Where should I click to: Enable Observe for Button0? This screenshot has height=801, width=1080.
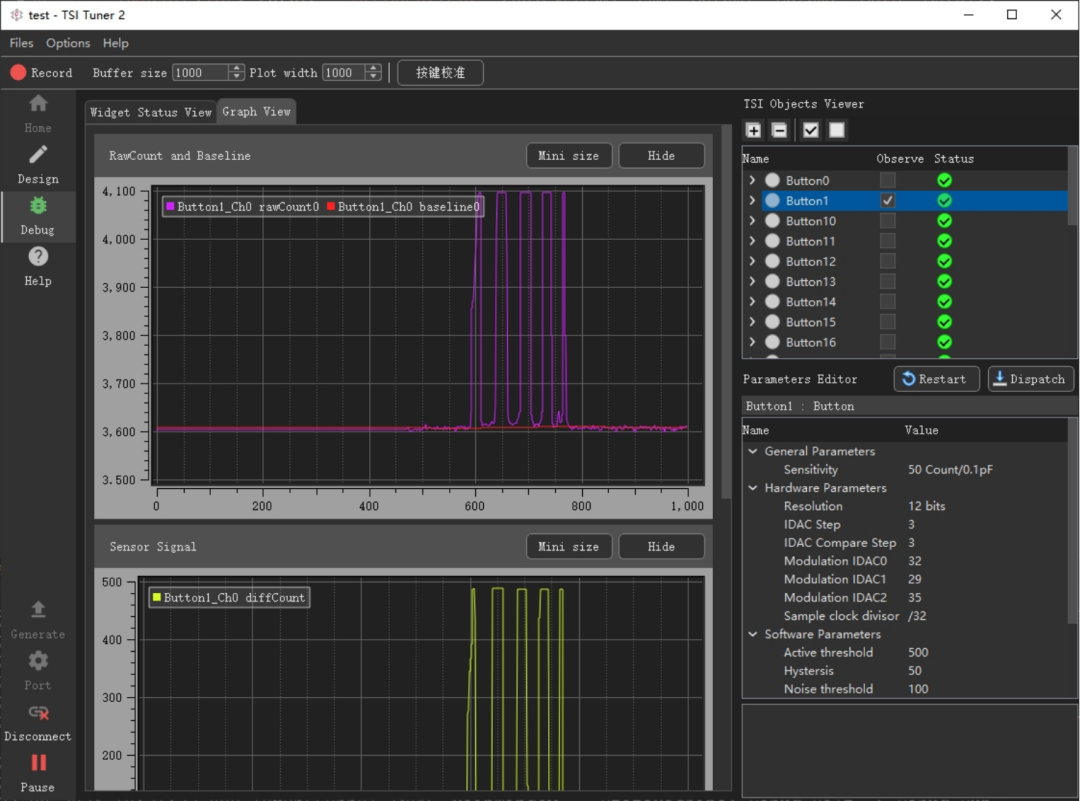pyautogui.click(x=887, y=180)
